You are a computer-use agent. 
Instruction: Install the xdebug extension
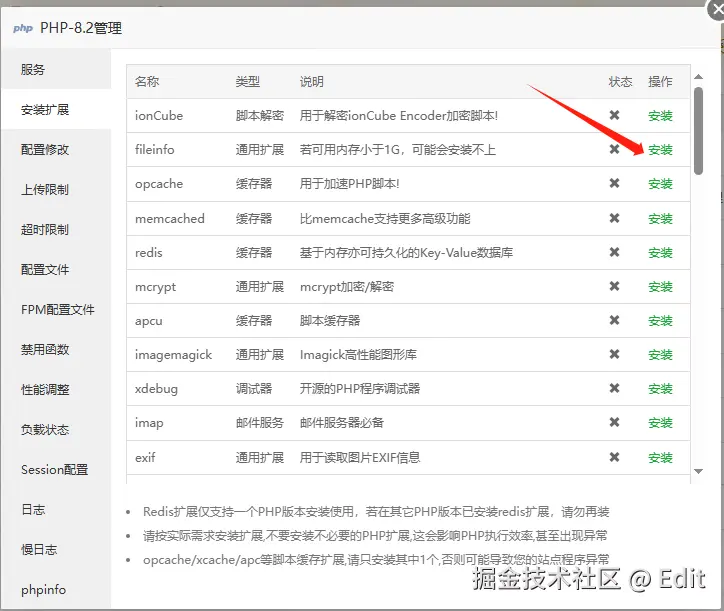[x=660, y=389]
